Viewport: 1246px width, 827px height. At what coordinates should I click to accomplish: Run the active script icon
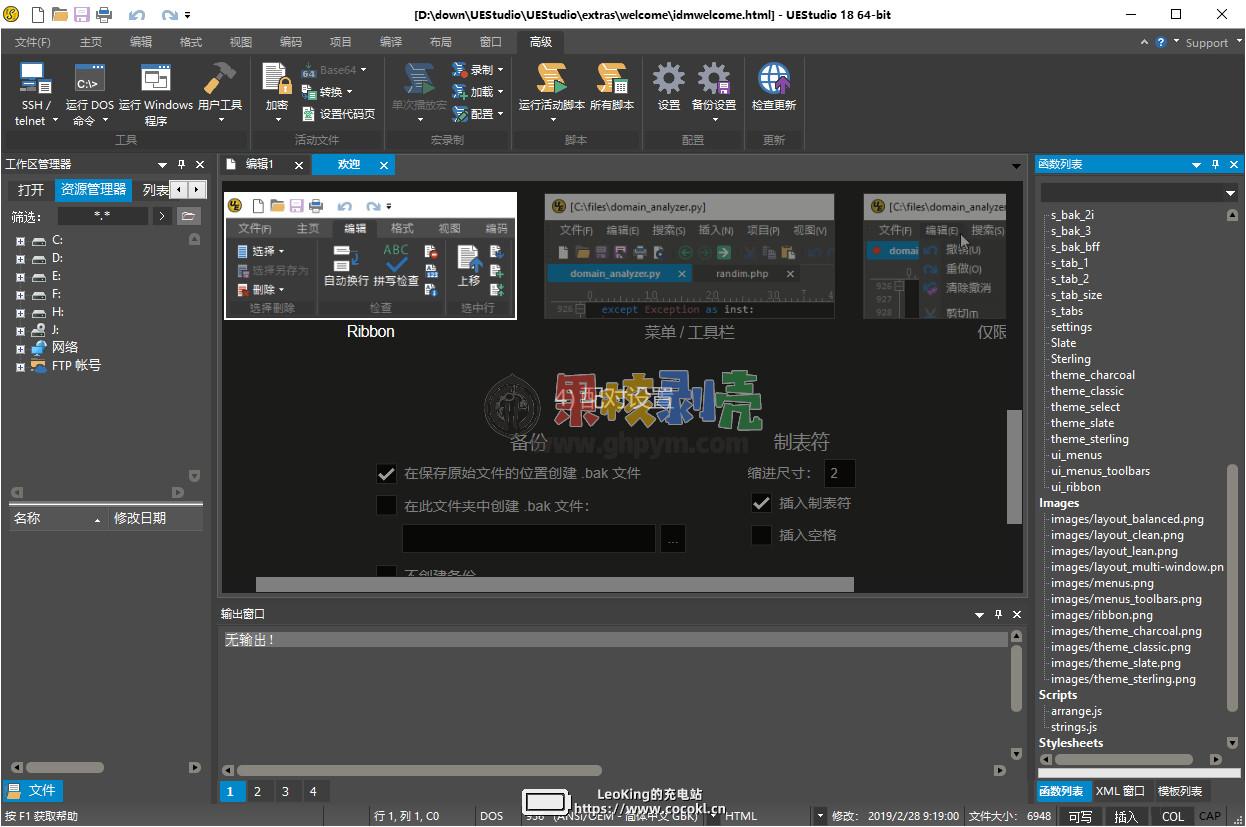[x=551, y=79]
